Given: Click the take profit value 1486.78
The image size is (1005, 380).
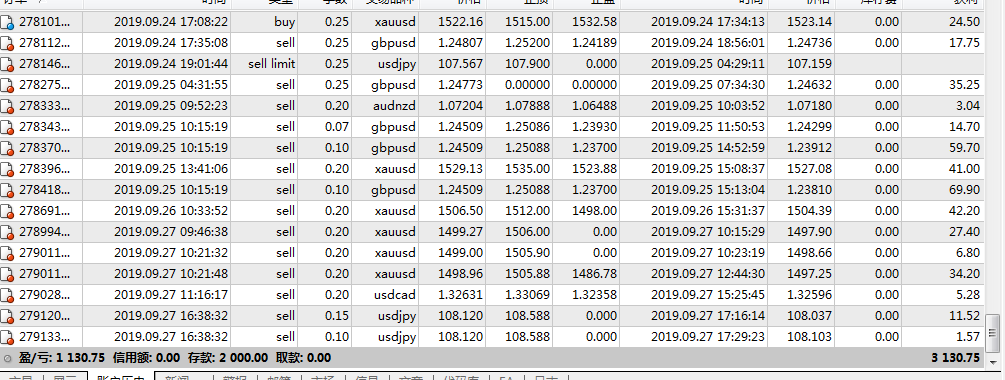Looking at the screenshot, I should point(594,274).
